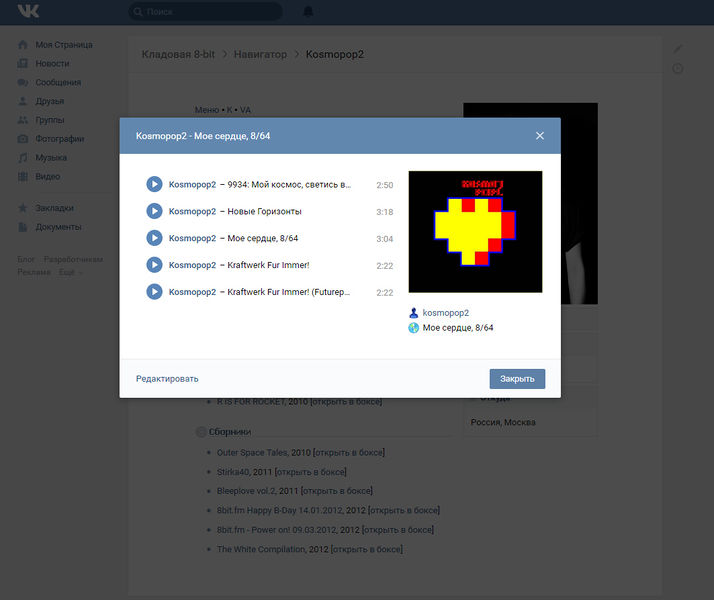Open Блог footer link
Viewport: 714px width, 600px height.
pyautogui.click(x=26, y=259)
